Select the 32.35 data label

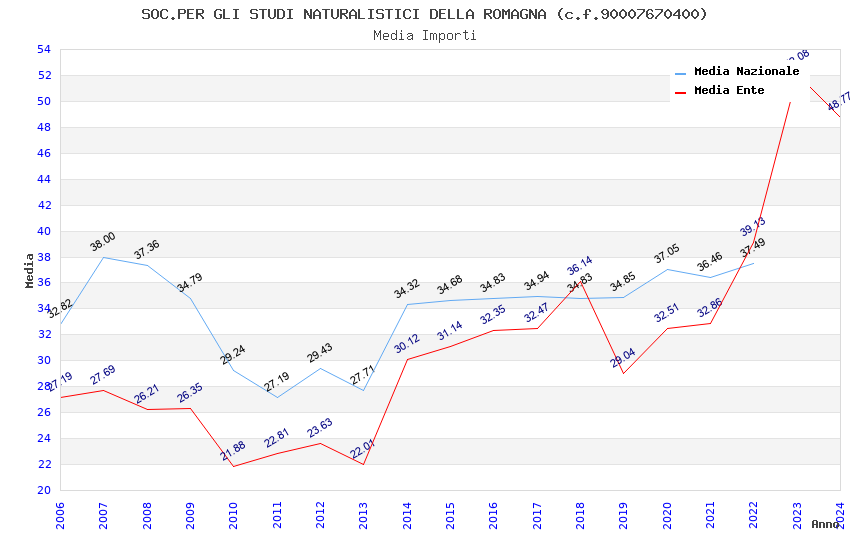coord(493,314)
